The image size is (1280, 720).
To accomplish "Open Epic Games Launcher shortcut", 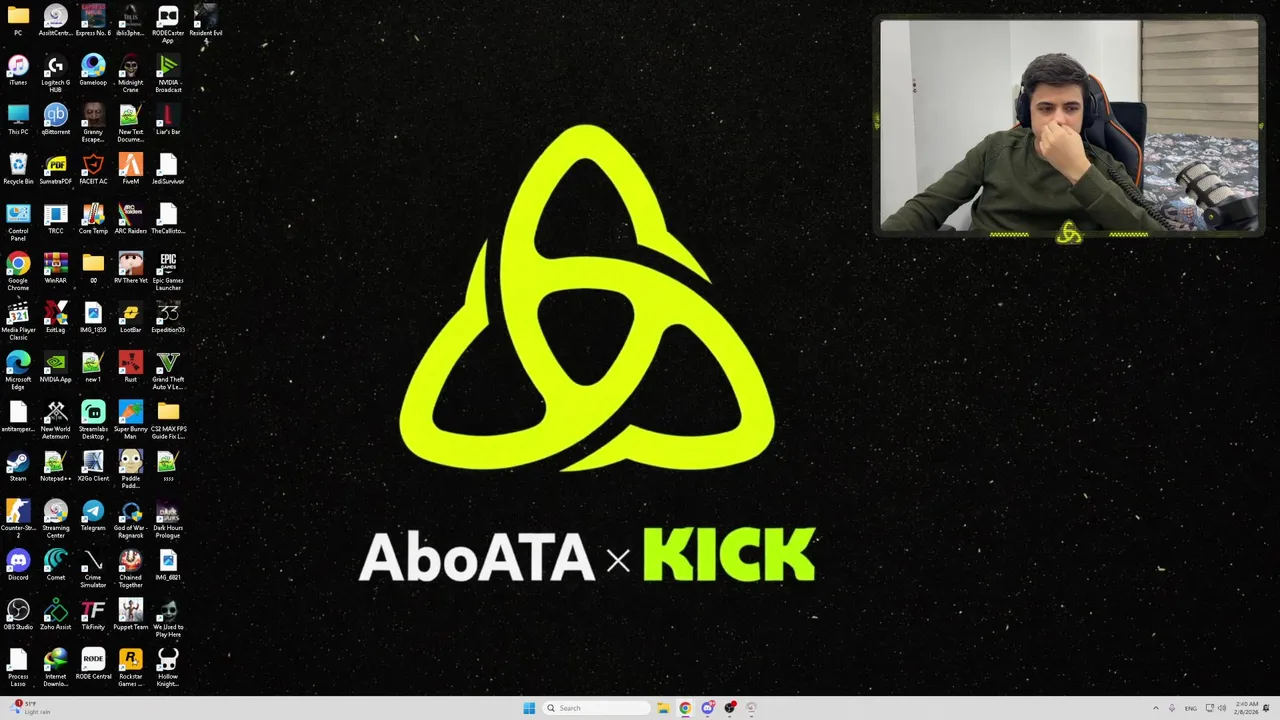I will click(168, 272).
